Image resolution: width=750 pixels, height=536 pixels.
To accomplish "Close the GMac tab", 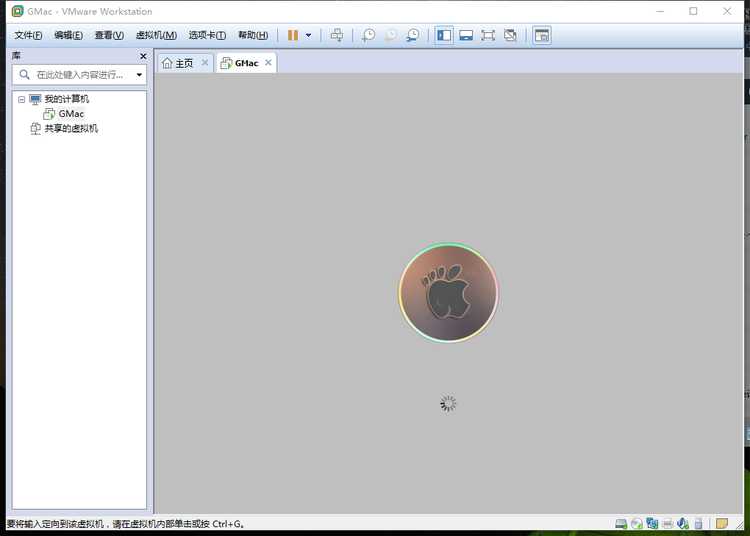I will [268, 63].
